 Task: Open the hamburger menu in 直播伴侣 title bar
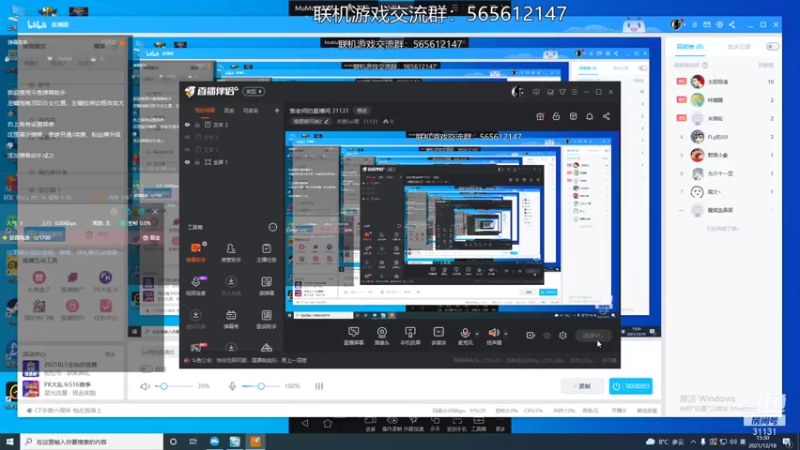tap(574, 92)
